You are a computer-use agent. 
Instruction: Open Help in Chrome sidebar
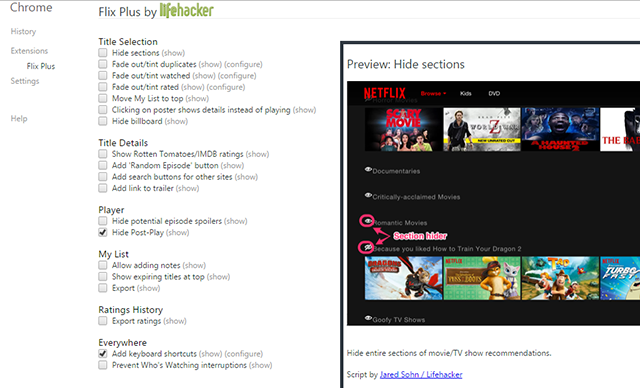(19, 118)
